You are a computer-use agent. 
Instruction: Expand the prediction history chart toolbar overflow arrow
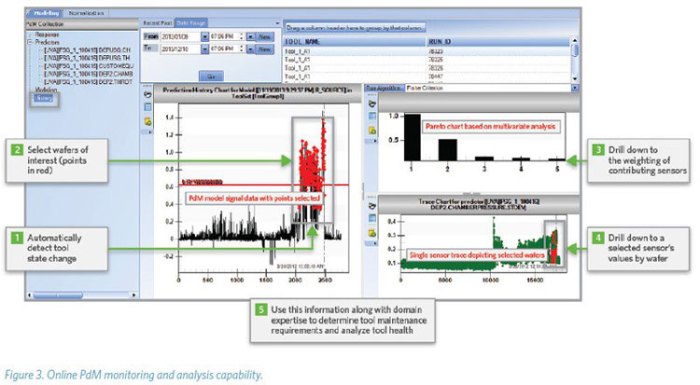(150, 132)
